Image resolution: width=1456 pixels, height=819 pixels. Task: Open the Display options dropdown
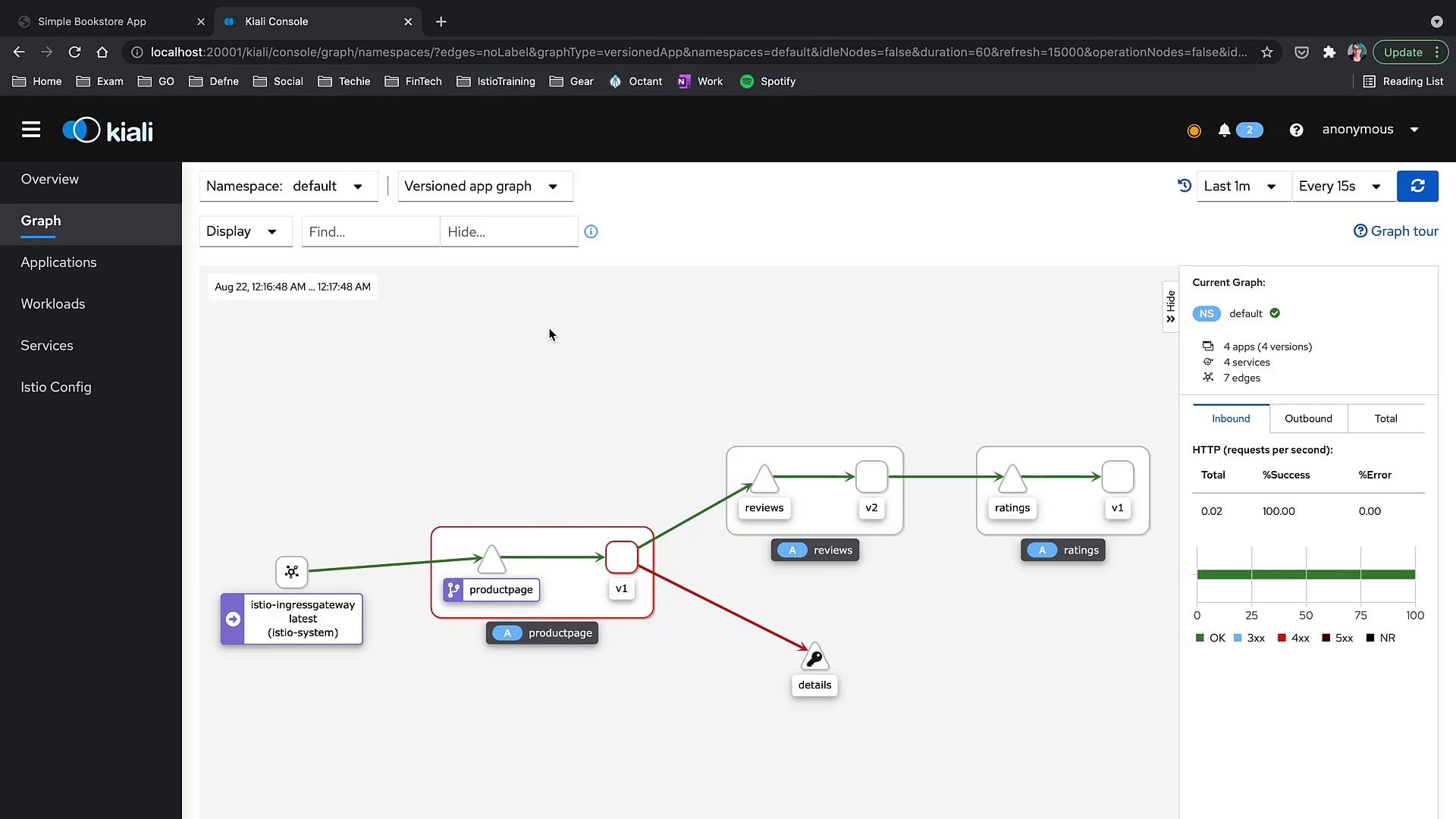coord(245,231)
